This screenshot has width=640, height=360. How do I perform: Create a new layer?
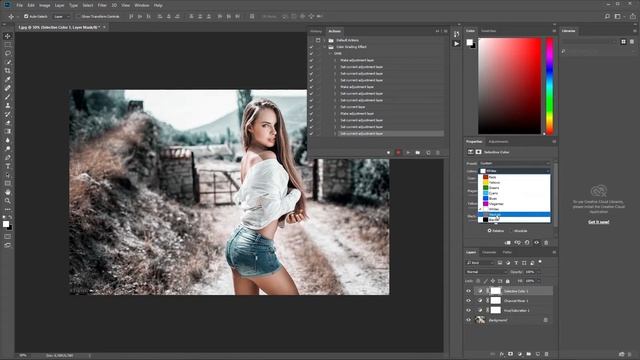coord(538,354)
